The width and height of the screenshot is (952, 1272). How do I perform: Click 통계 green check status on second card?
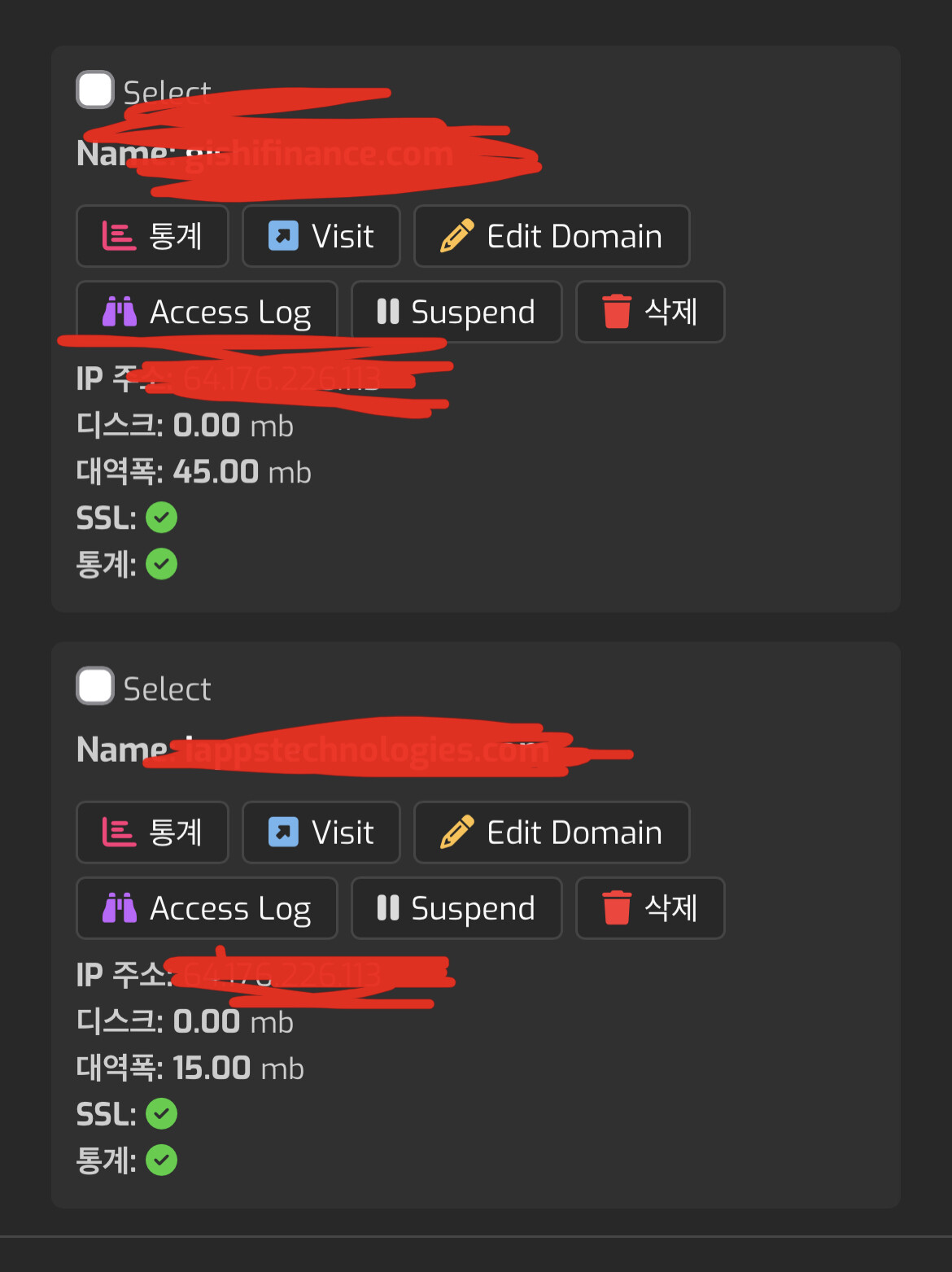[161, 1161]
